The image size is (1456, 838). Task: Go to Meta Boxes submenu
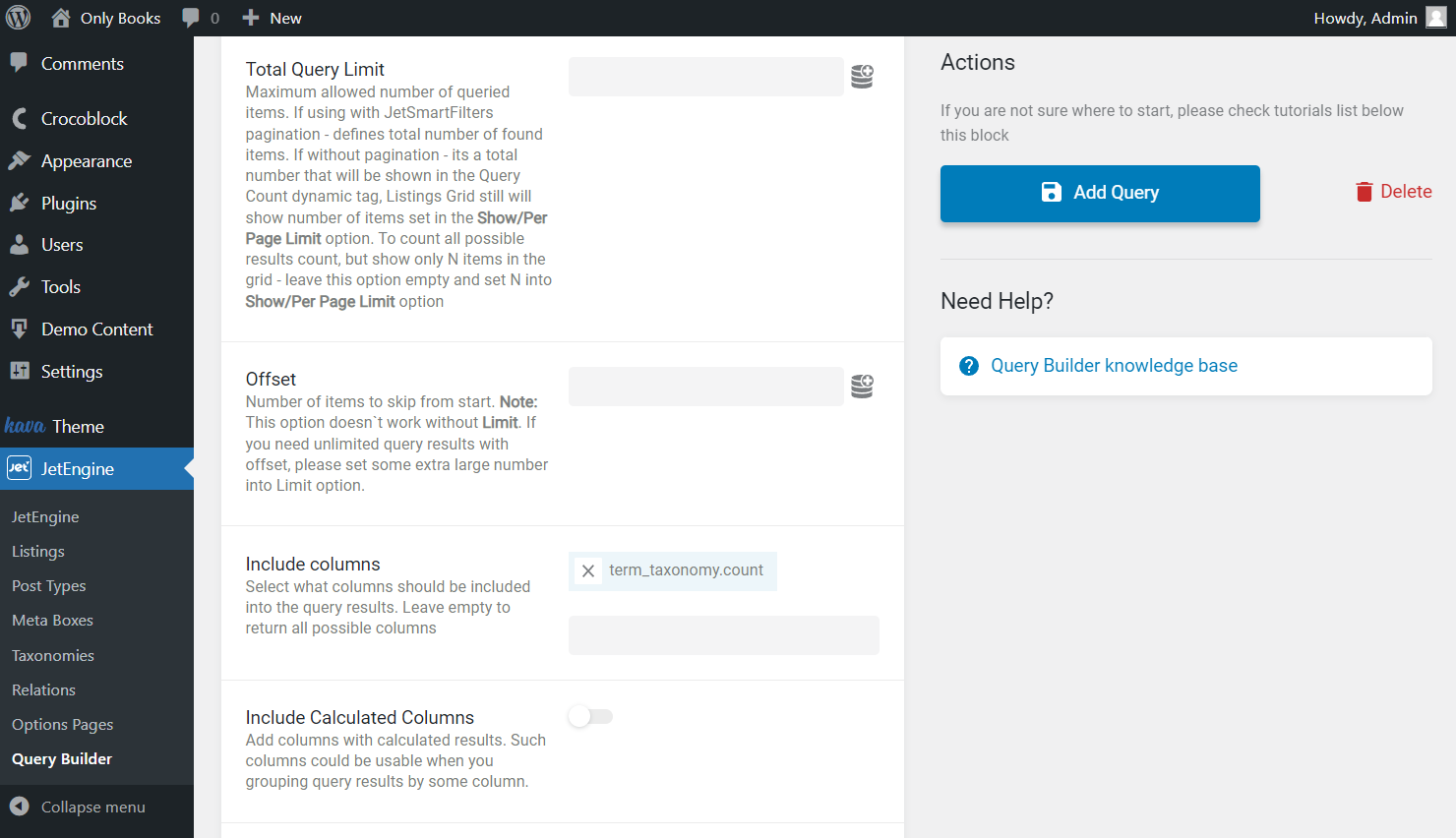tap(52, 620)
